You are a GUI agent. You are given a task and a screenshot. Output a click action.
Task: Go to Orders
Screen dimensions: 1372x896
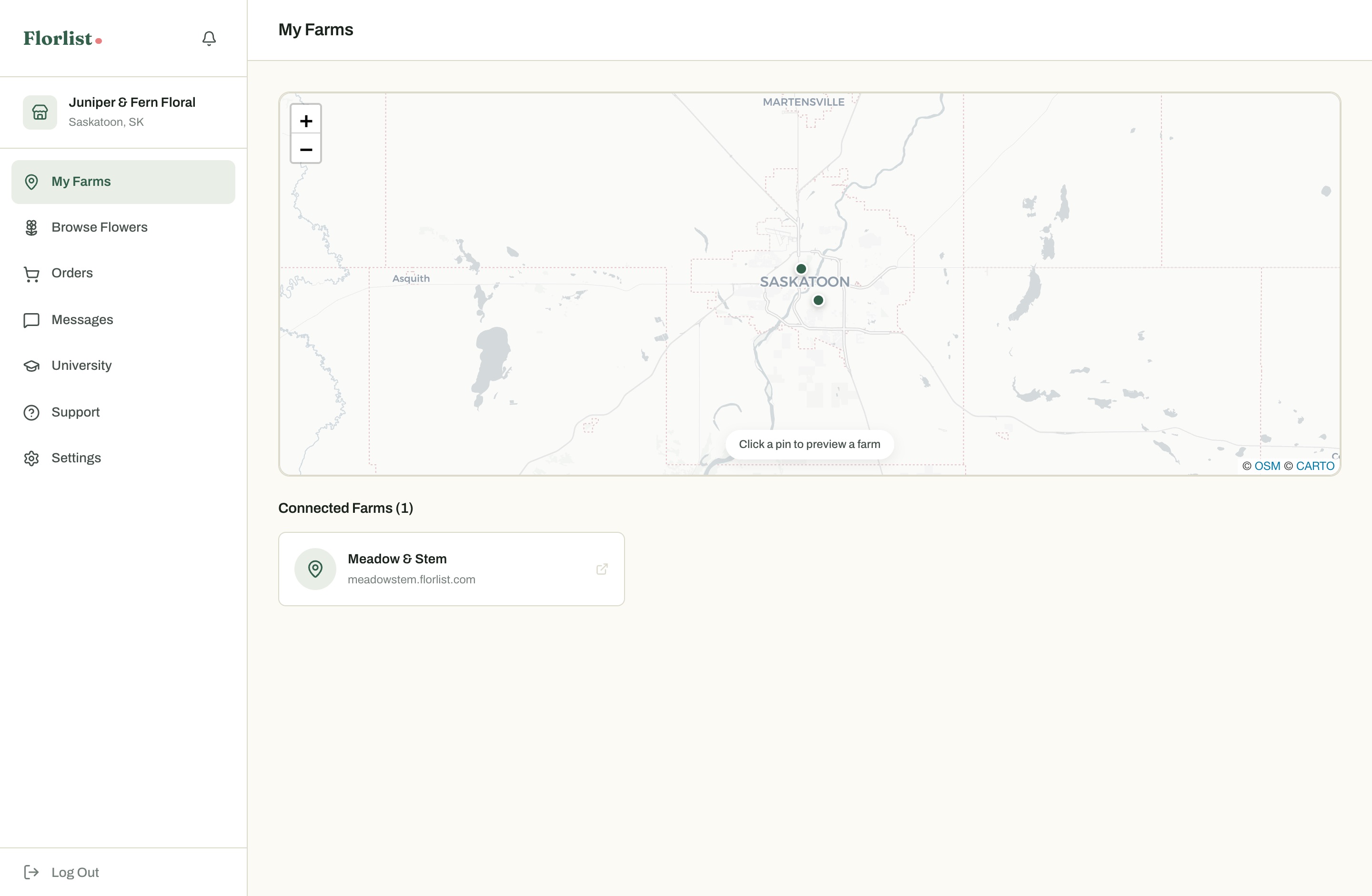123,273
